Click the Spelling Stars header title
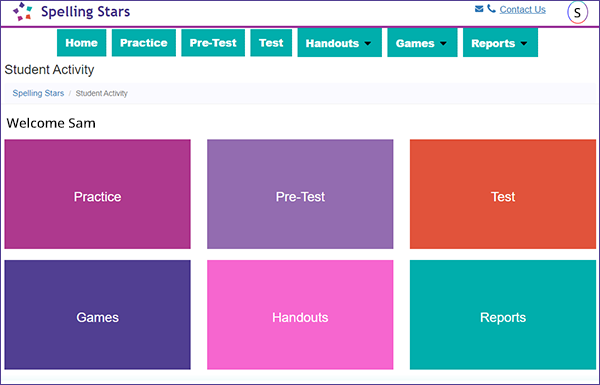The height and width of the screenshot is (385, 600). coord(85,12)
